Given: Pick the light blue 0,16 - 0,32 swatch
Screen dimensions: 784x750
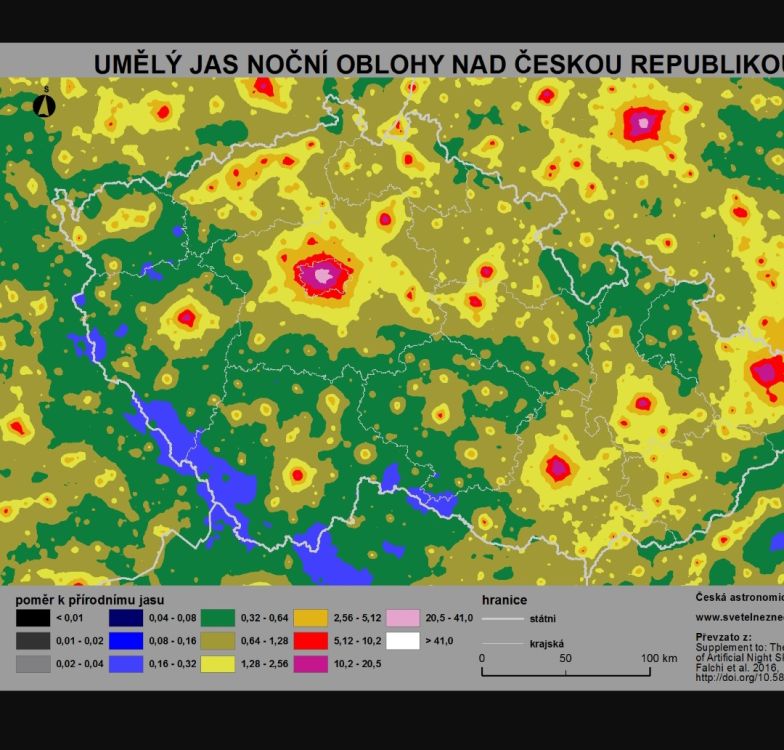Looking at the screenshot, I should point(129,664).
